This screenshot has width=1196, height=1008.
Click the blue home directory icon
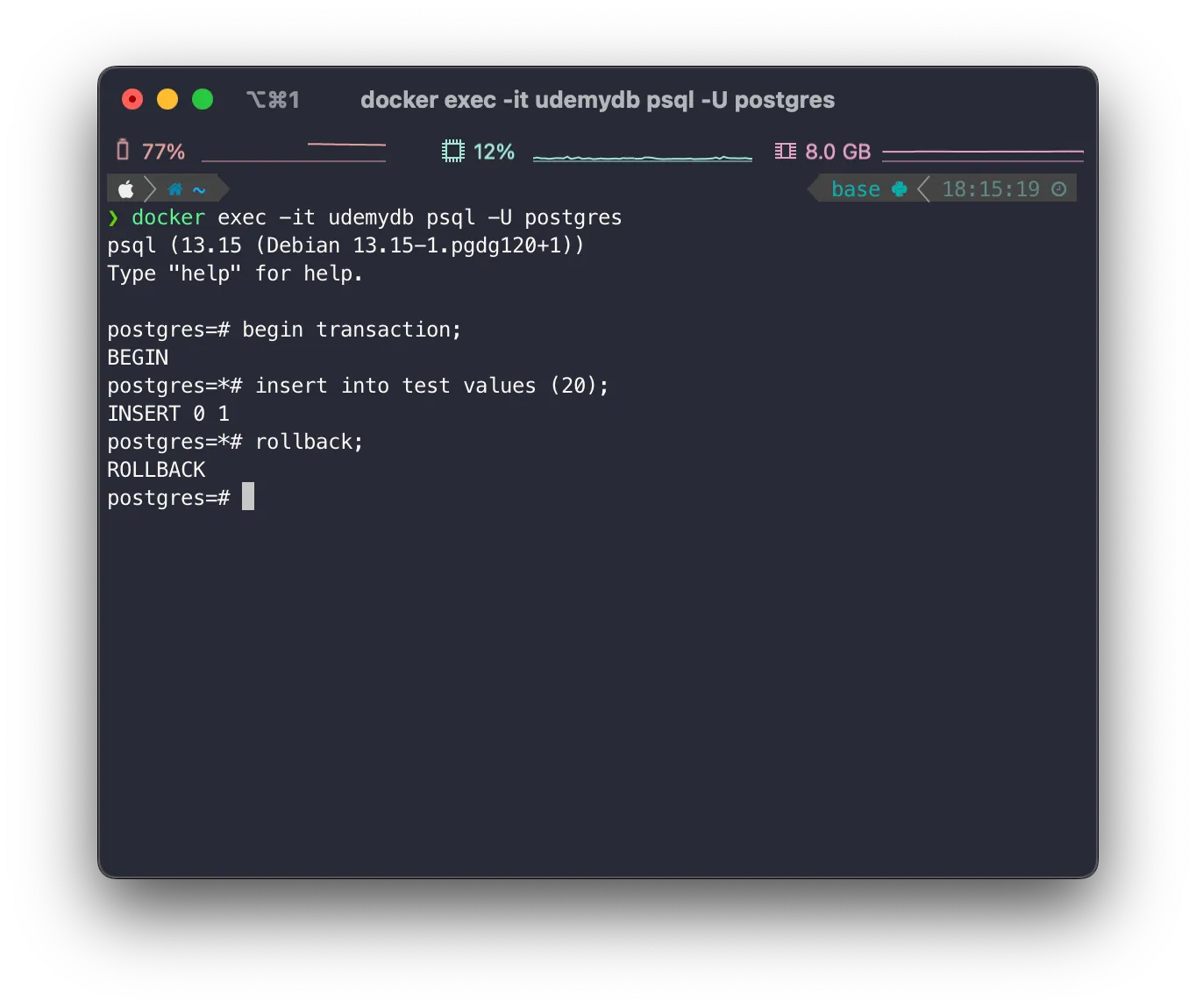[175, 189]
